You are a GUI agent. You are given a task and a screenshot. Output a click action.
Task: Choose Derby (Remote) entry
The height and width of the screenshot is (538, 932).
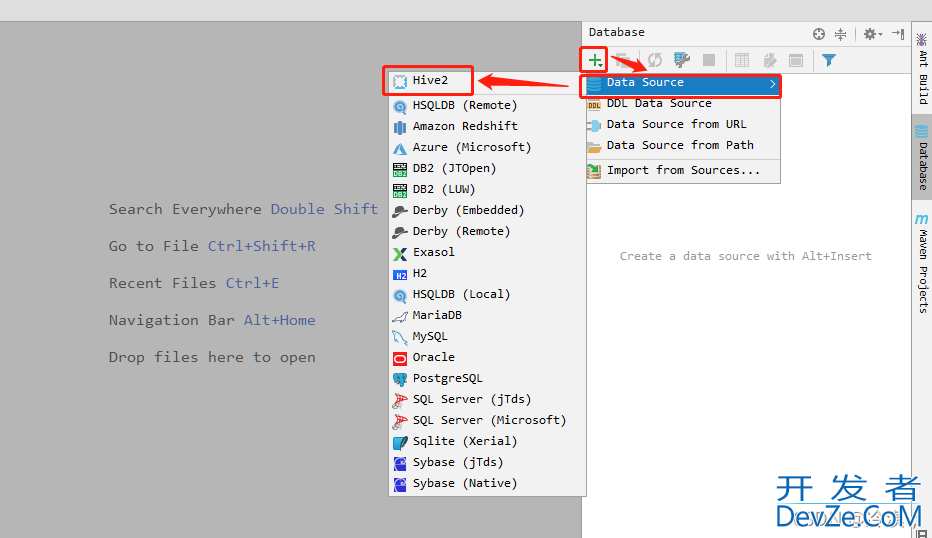[487, 231]
